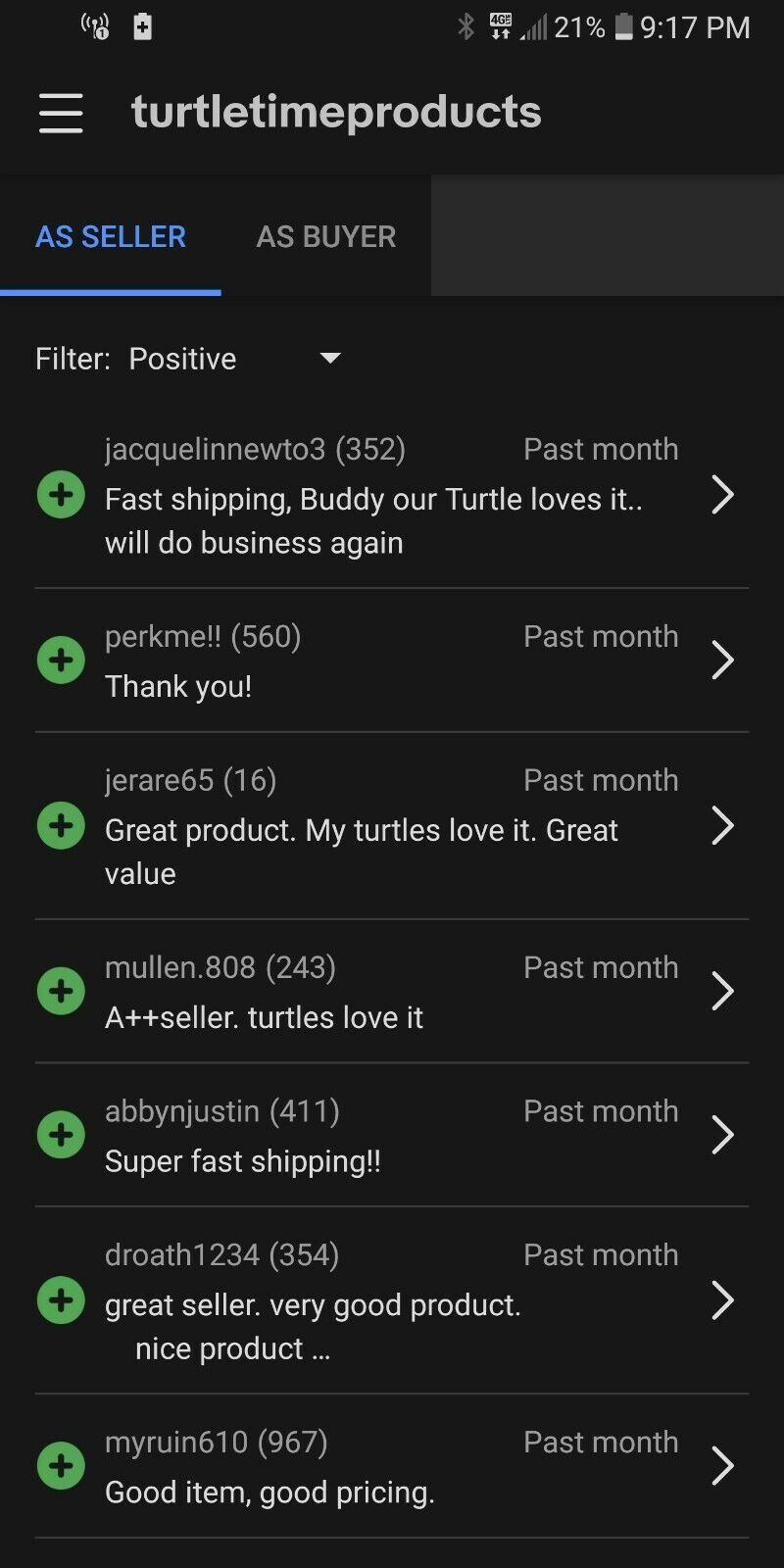Switch to the AS BUYER tab

326,236
